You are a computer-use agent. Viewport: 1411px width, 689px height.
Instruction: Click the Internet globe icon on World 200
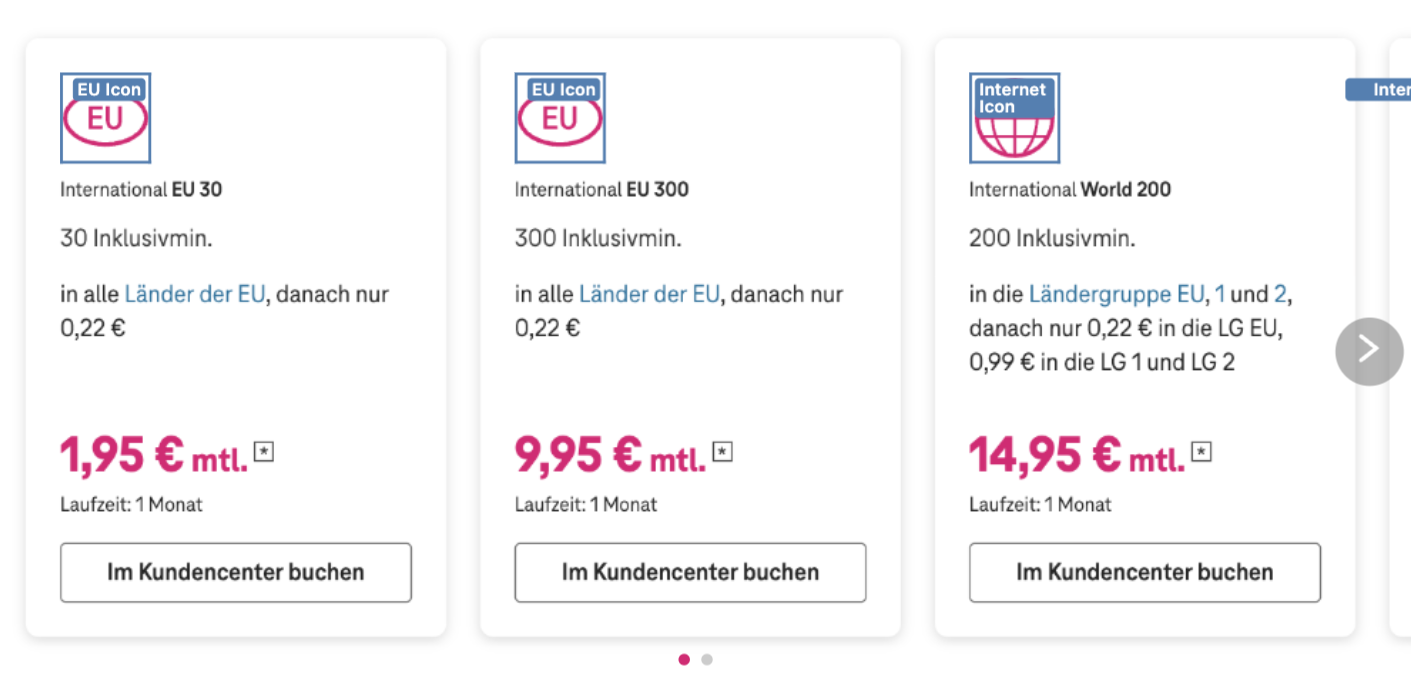click(x=1014, y=118)
